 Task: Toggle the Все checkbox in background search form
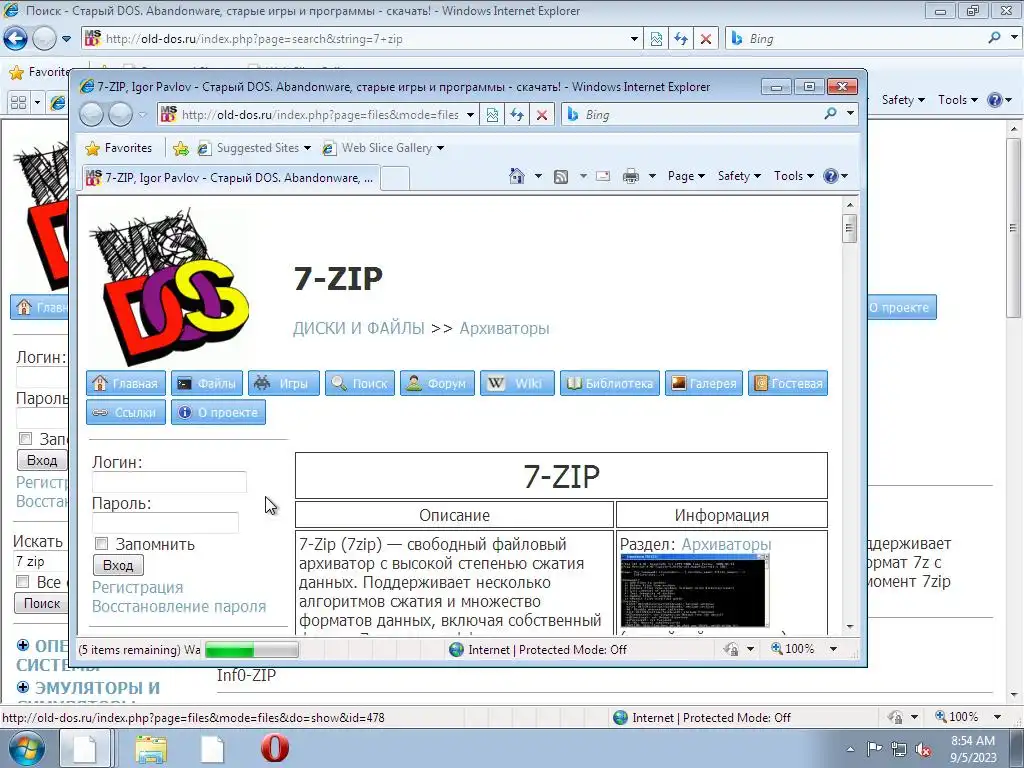[x=23, y=581]
